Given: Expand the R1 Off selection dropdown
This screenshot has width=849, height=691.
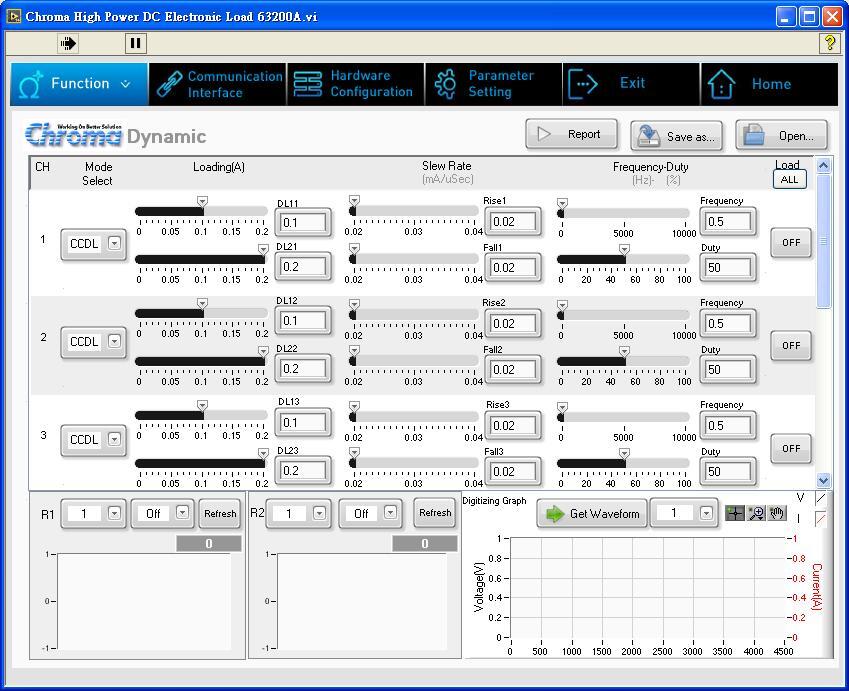Looking at the screenshot, I should pos(182,513).
